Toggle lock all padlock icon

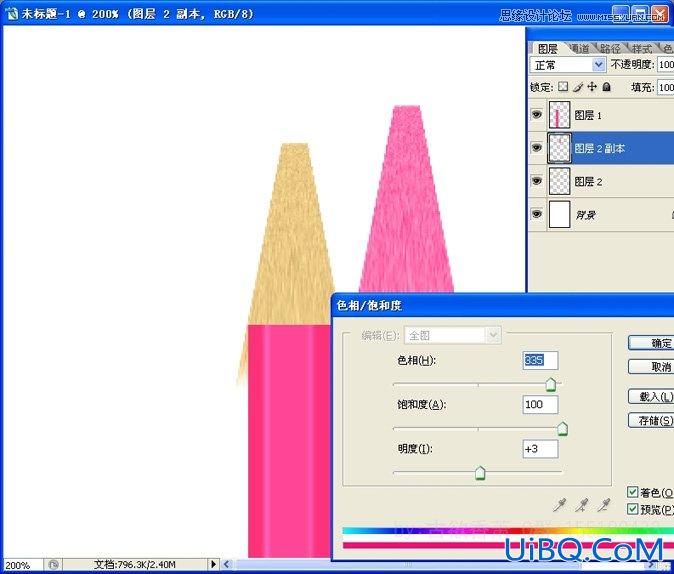pos(607,87)
